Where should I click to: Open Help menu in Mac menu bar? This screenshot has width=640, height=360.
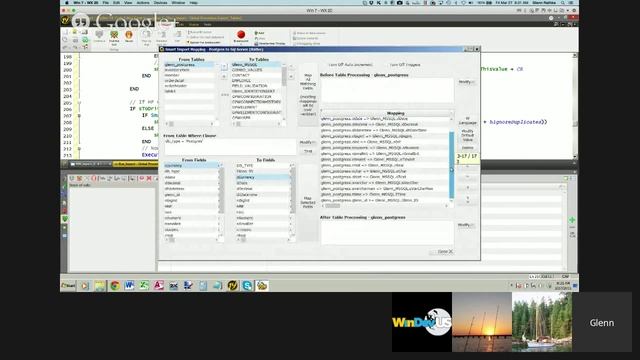[194, 2]
